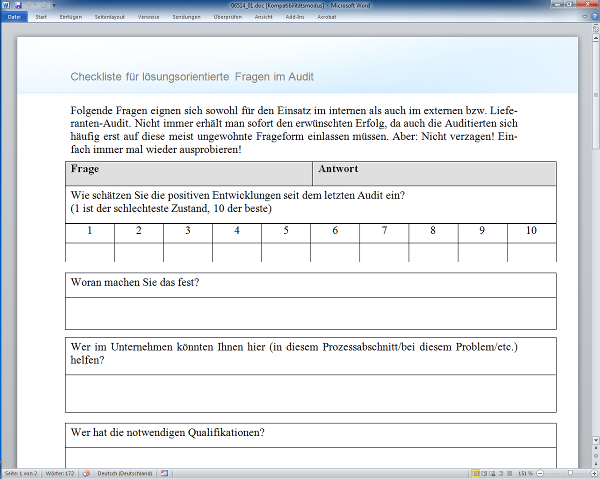
Task: Click the Undo icon in the title bar
Action: click(x=27, y=5)
